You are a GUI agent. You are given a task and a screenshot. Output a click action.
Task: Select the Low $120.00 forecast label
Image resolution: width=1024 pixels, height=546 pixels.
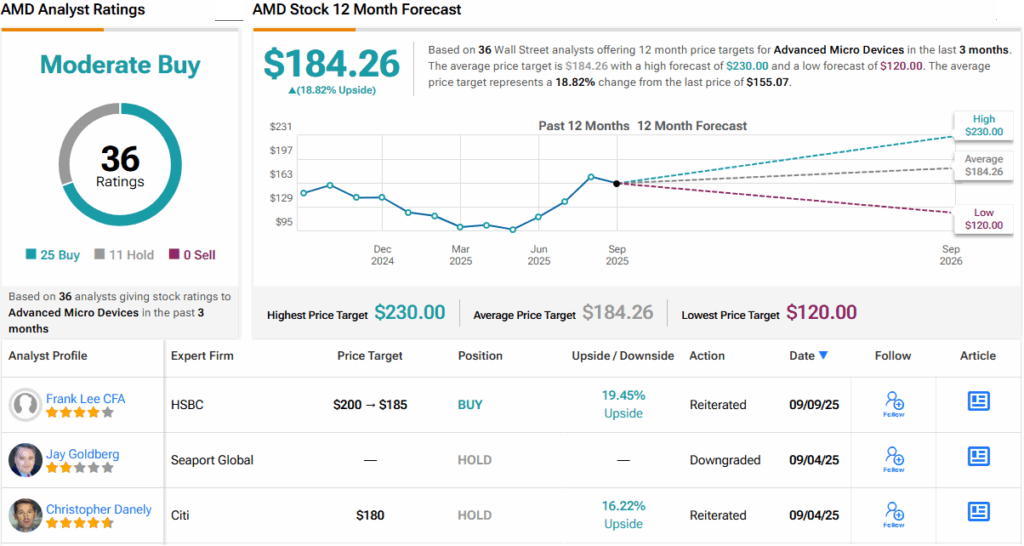coord(983,219)
